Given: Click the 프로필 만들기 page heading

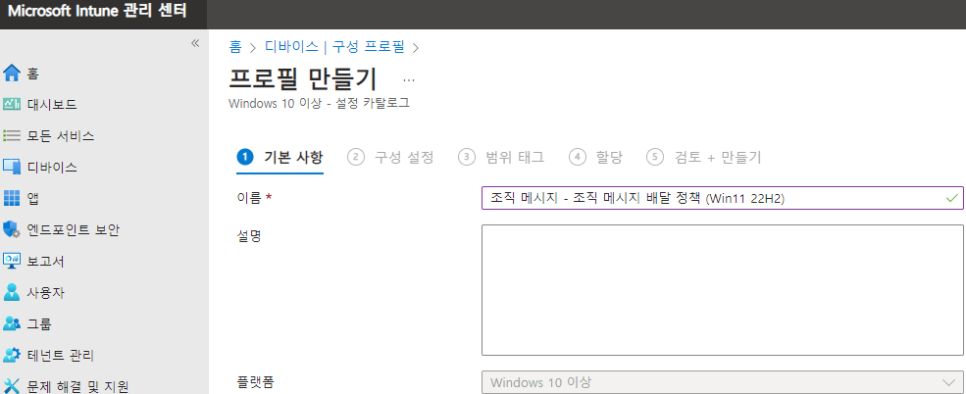Looking at the screenshot, I should tap(303, 79).
